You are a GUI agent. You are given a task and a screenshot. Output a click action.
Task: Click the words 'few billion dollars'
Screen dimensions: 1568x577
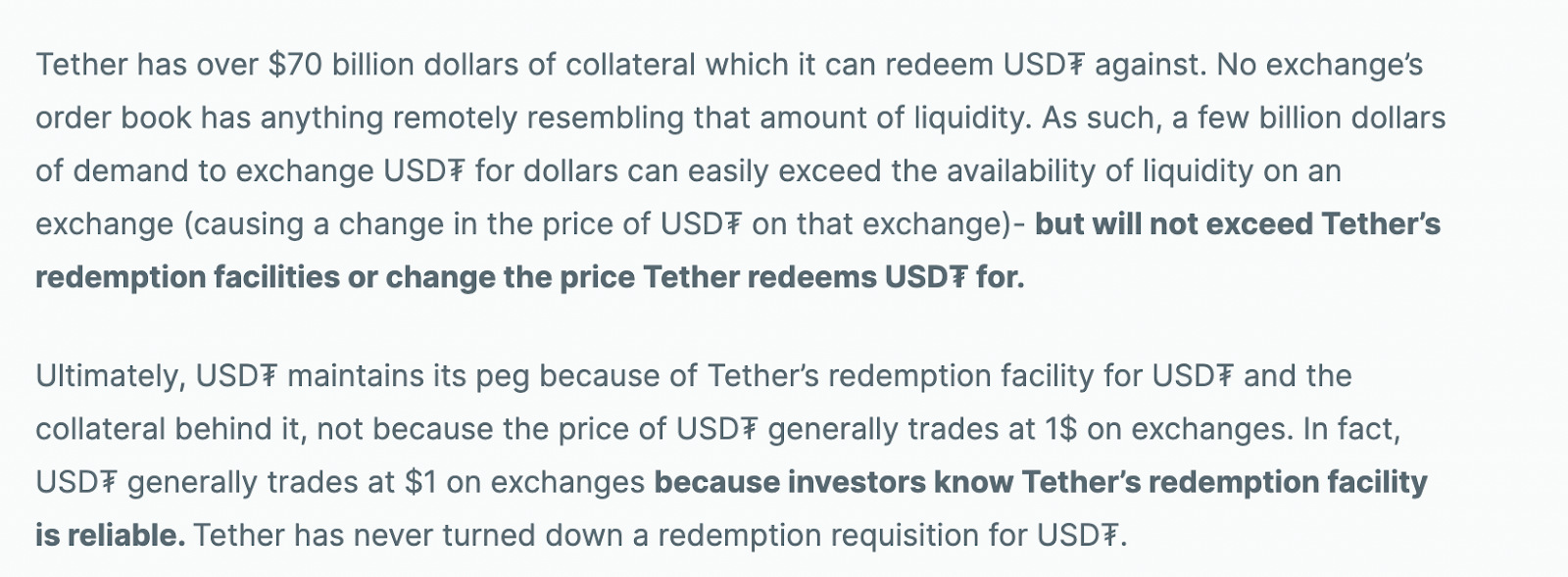tap(1321, 118)
